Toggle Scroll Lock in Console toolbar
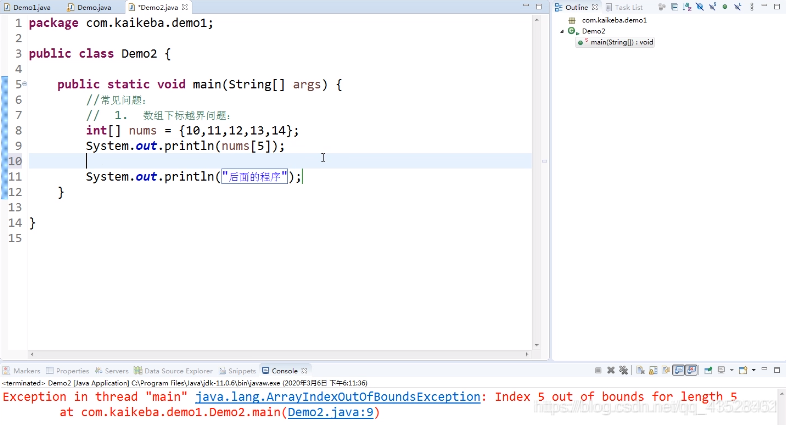 653,370
